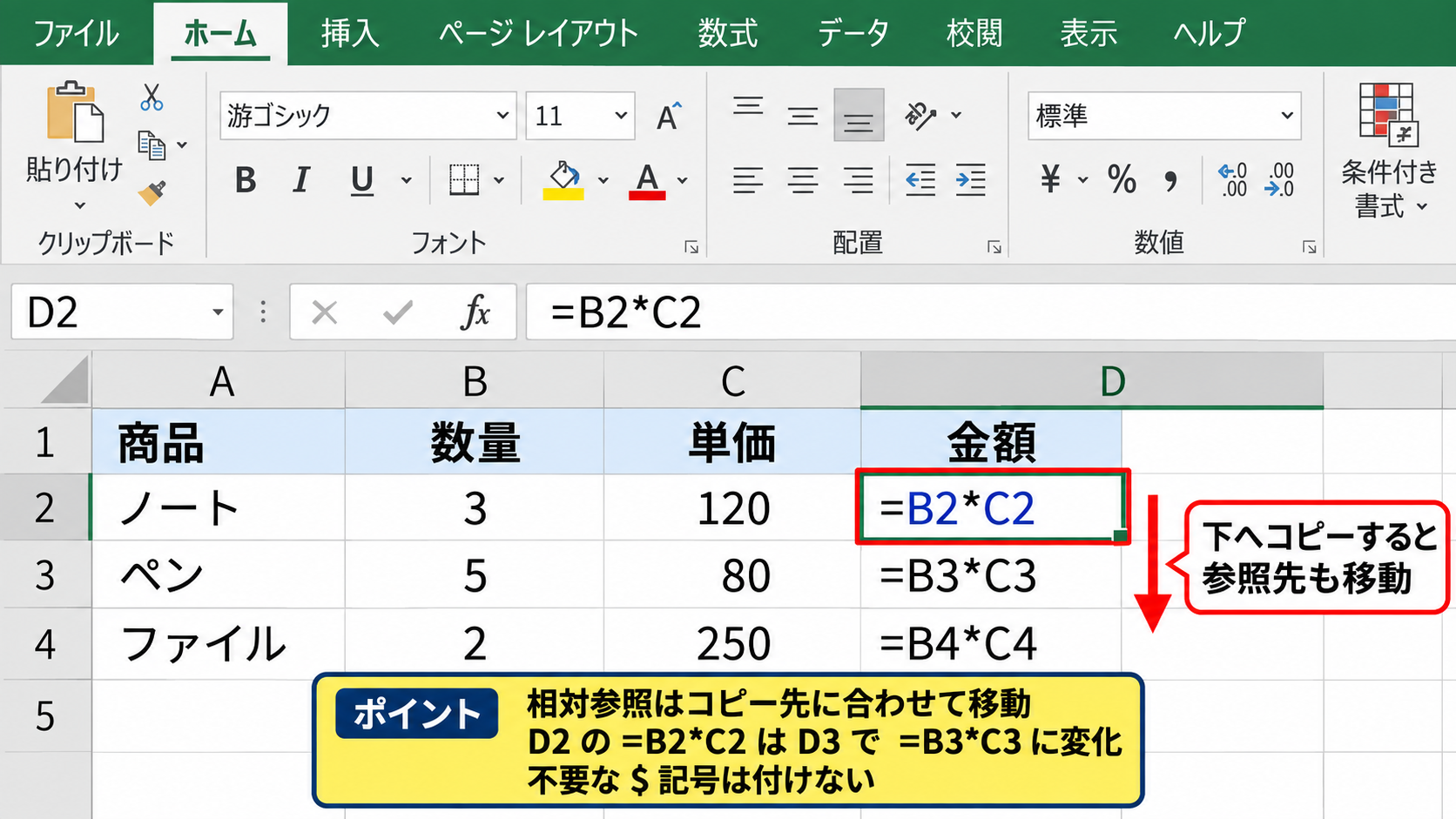Expand the 標準 number format dropdown
1456x819 pixels.
[x=1287, y=116]
